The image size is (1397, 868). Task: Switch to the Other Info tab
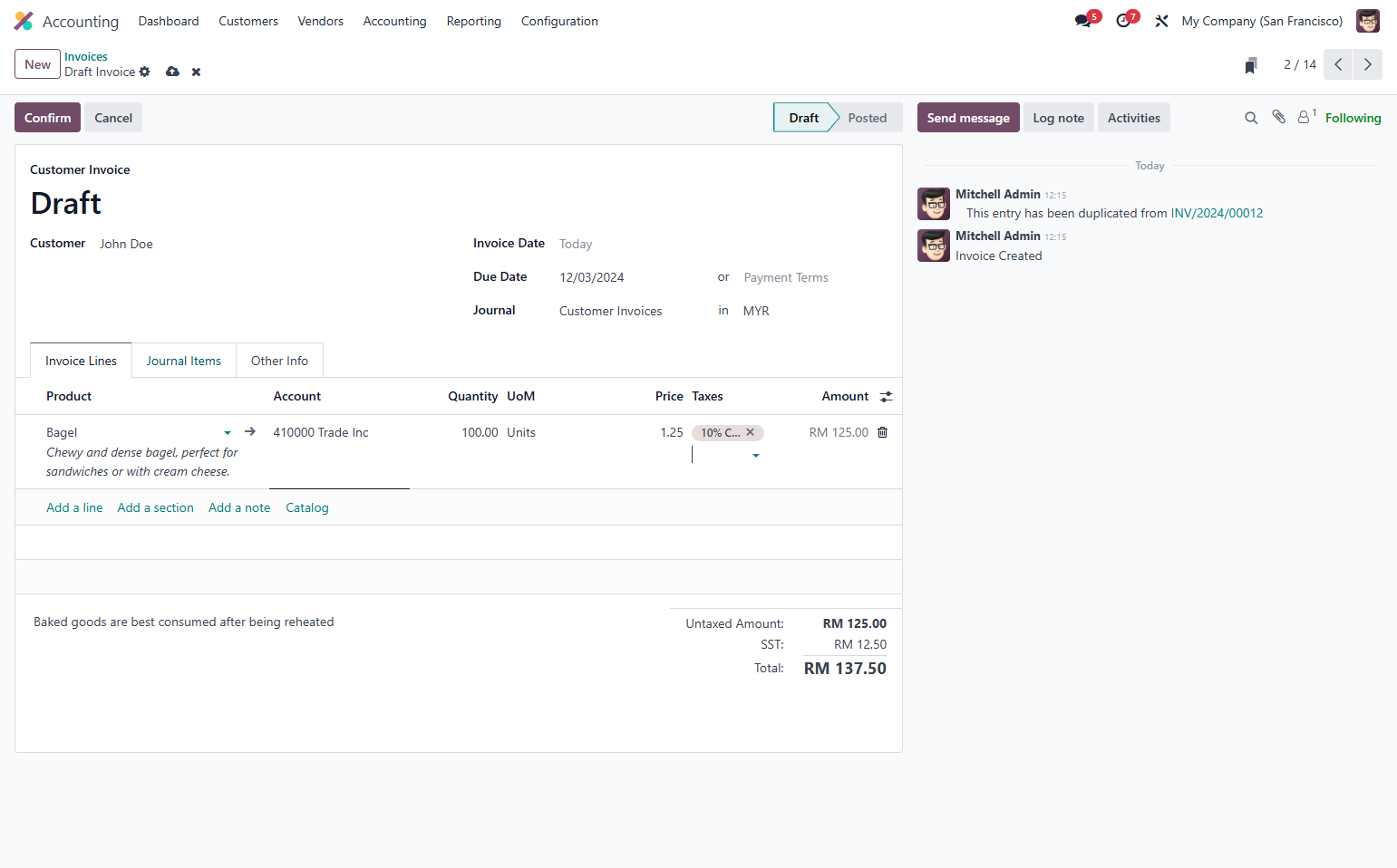coord(279,361)
